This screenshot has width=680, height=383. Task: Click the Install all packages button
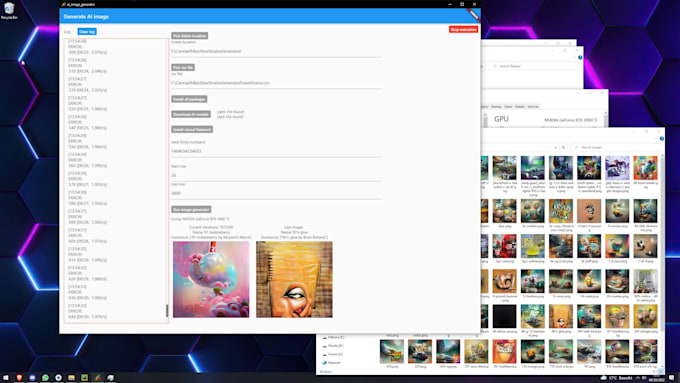point(189,99)
